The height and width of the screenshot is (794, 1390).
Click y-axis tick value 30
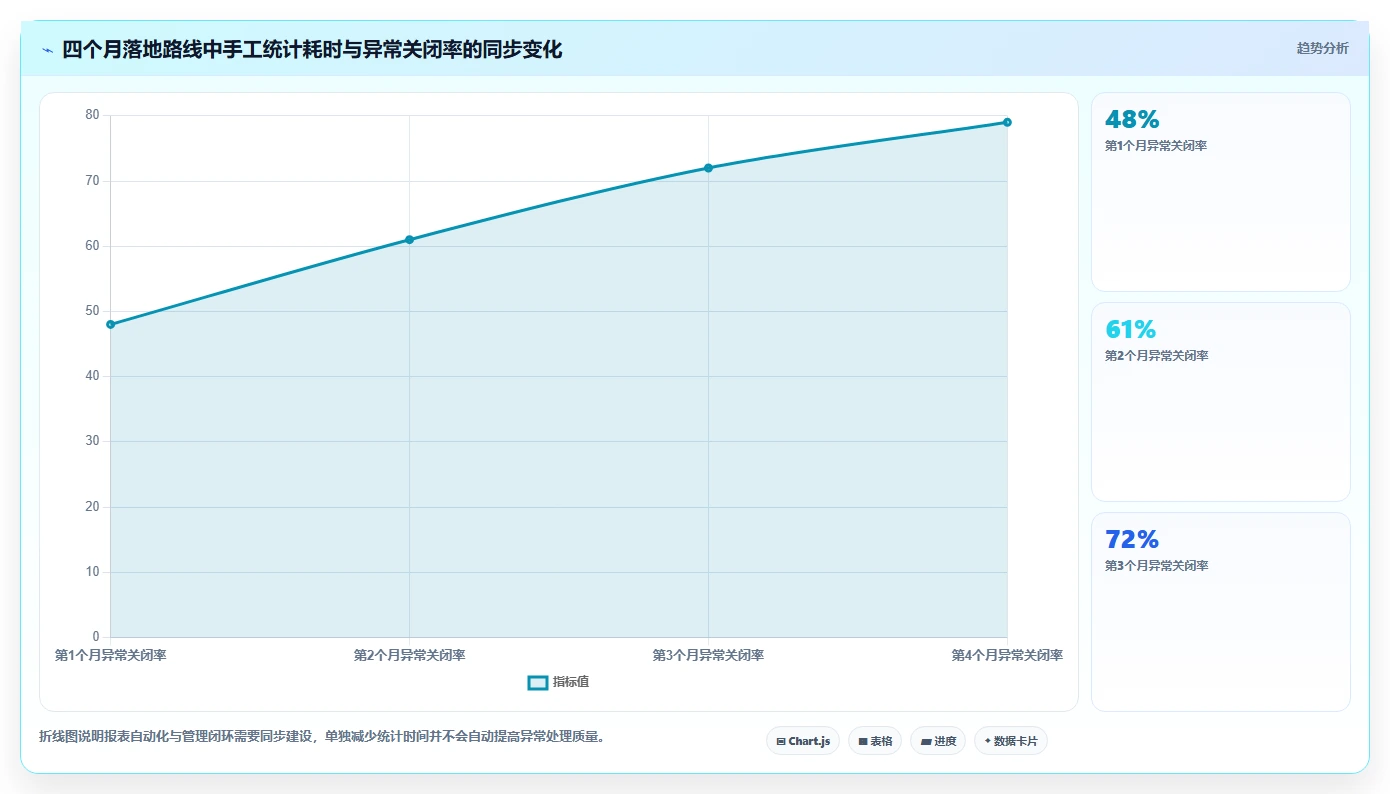92,441
